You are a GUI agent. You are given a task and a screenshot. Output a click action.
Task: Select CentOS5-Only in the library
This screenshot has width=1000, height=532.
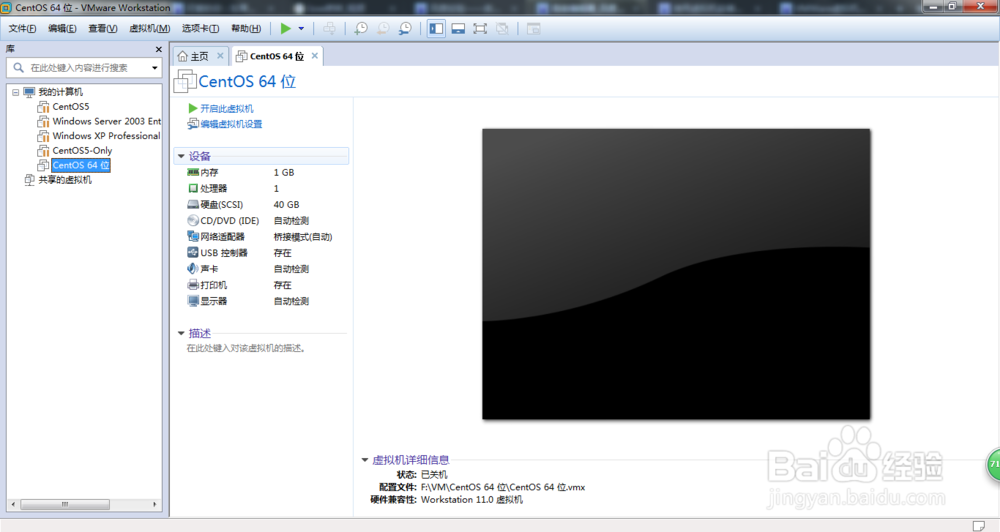click(82, 151)
